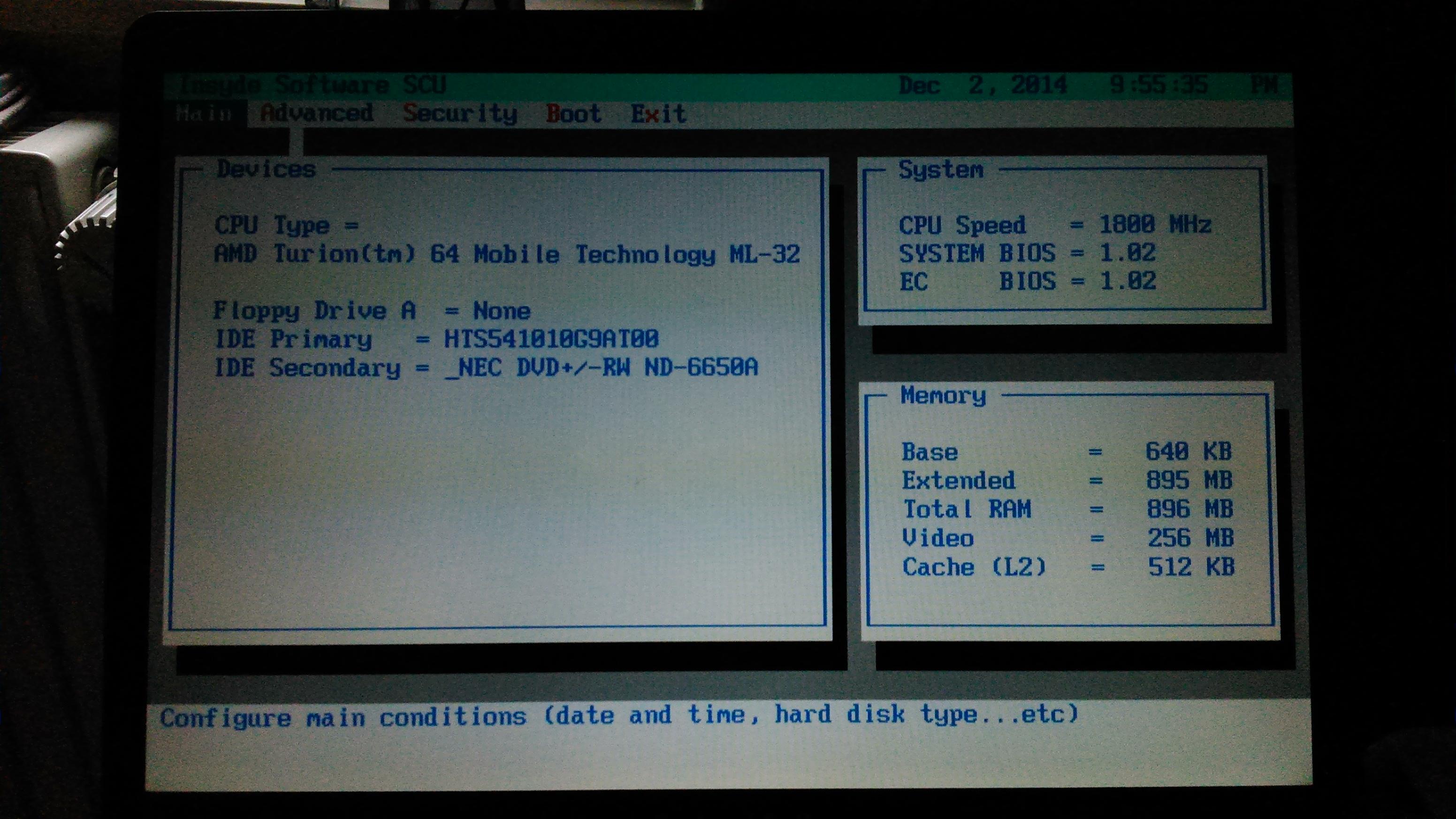Click the AMD Turion CPU Type text
This screenshot has width=1456, height=819.
pos(507,254)
